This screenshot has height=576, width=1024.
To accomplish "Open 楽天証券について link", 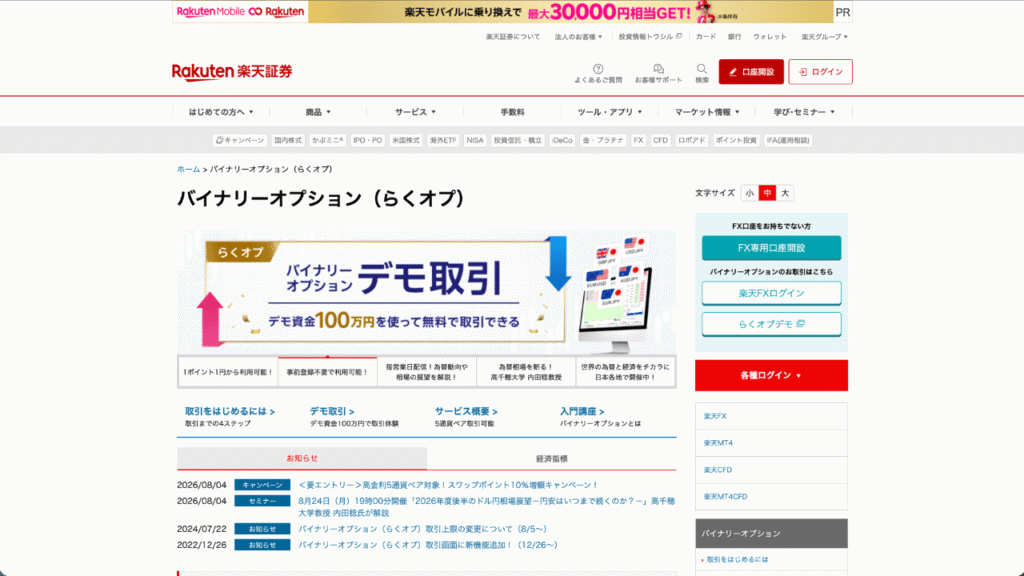I will pos(513,37).
